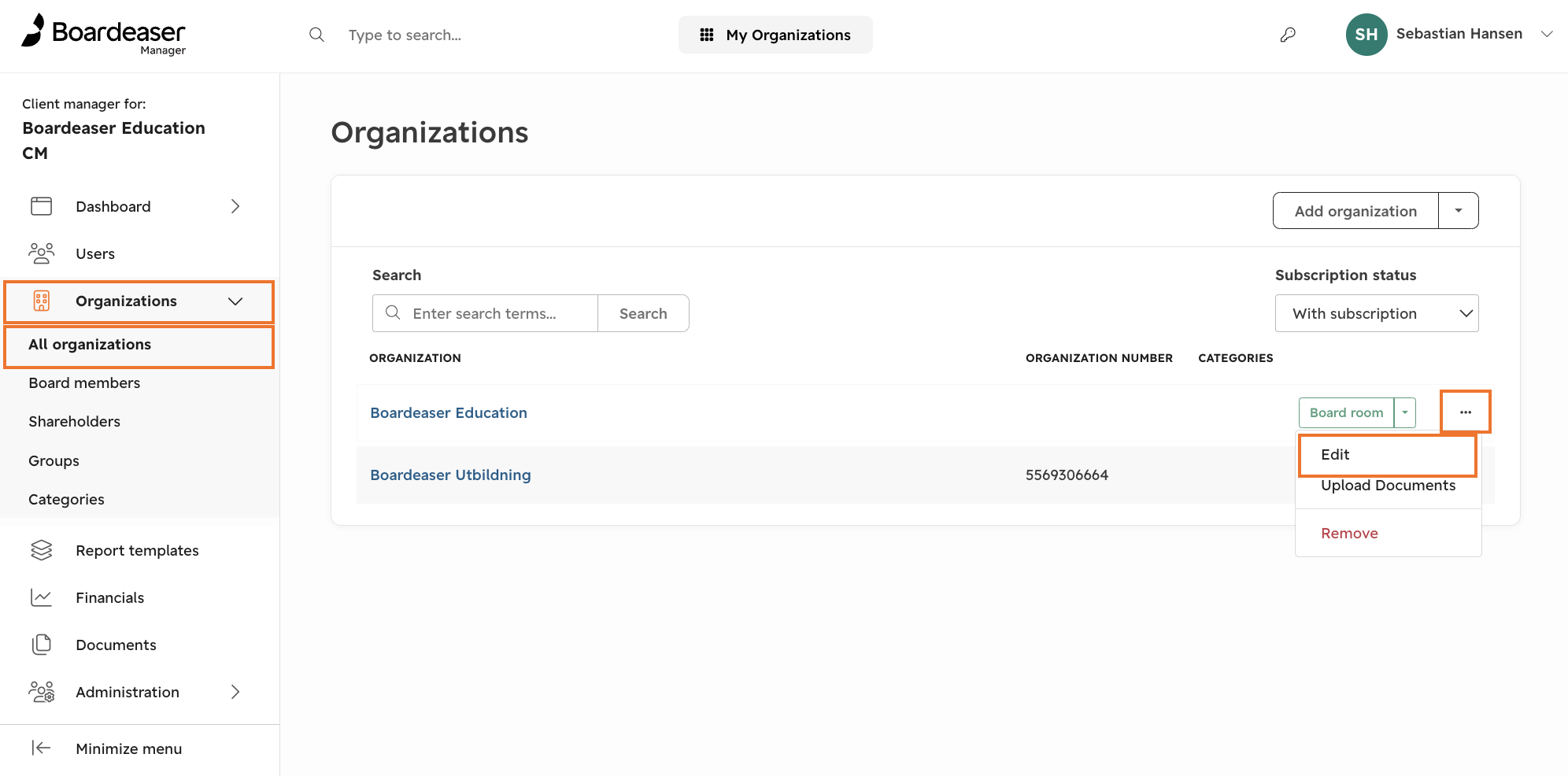Click the Administration label in sidebar
Viewport: 1568px width, 776px height.
(x=128, y=693)
